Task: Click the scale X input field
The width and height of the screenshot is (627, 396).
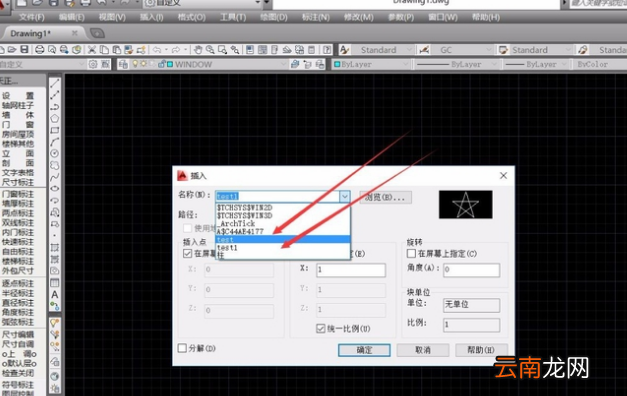Action: point(351,270)
